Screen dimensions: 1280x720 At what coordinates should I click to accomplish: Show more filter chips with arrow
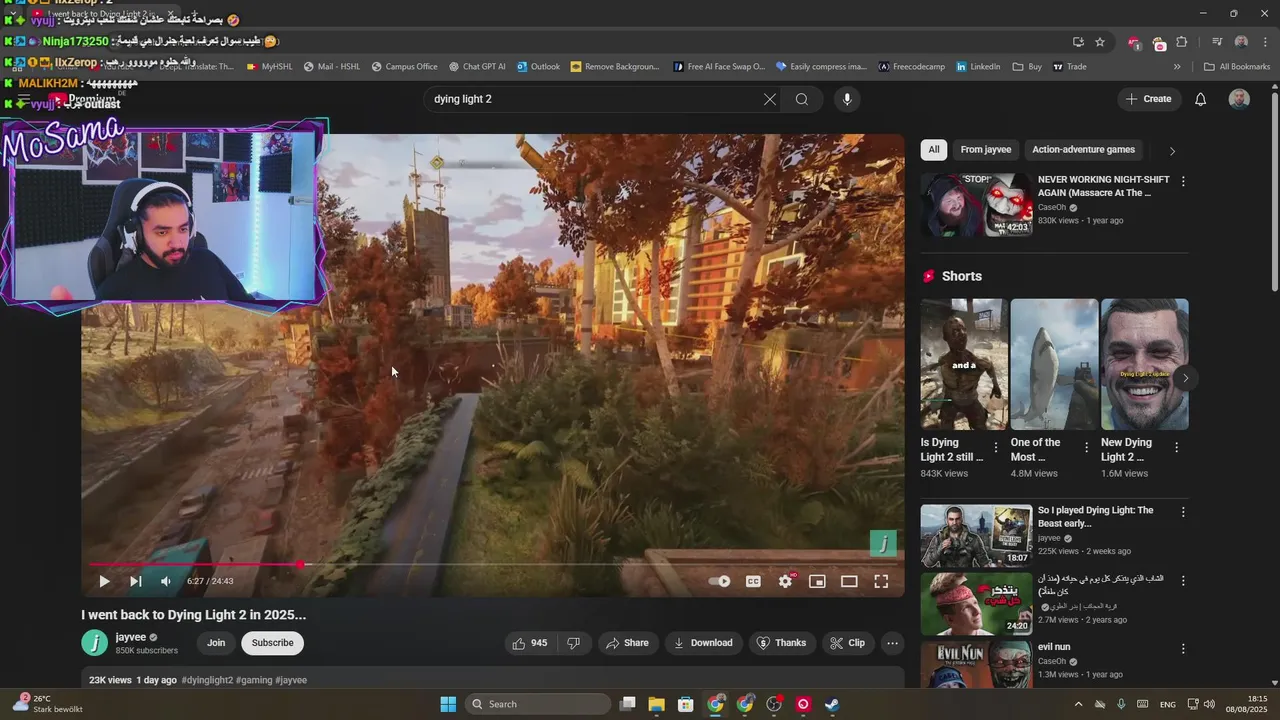click(x=1172, y=151)
